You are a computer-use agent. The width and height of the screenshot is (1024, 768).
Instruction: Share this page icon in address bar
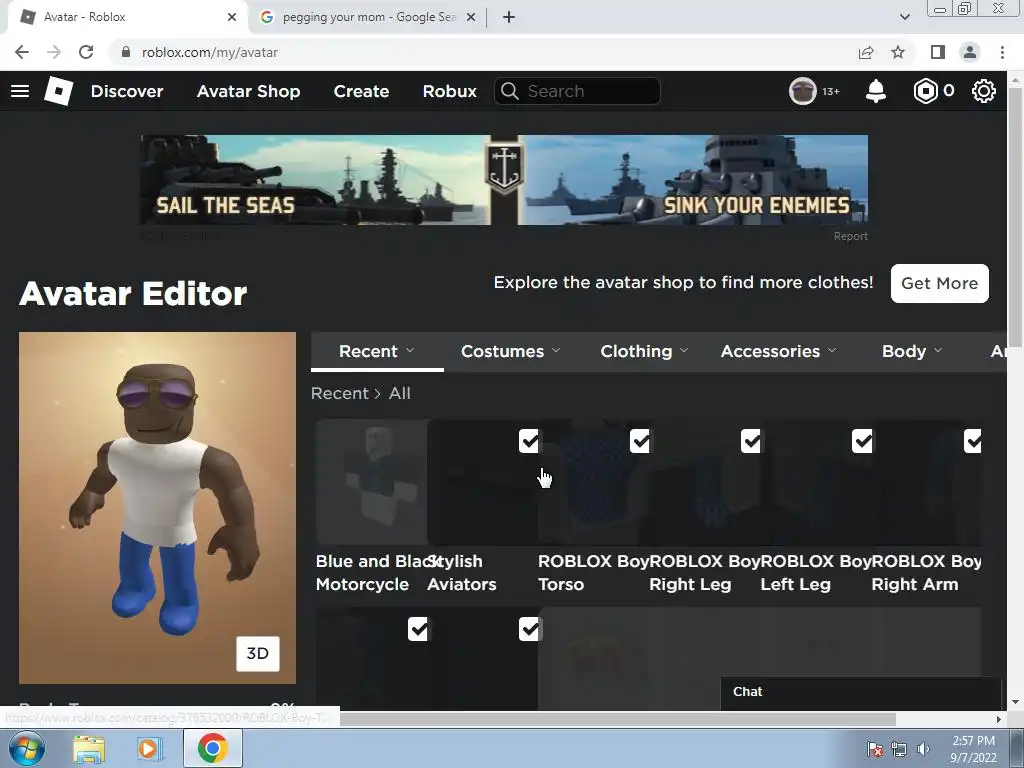click(x=866, y=52)
